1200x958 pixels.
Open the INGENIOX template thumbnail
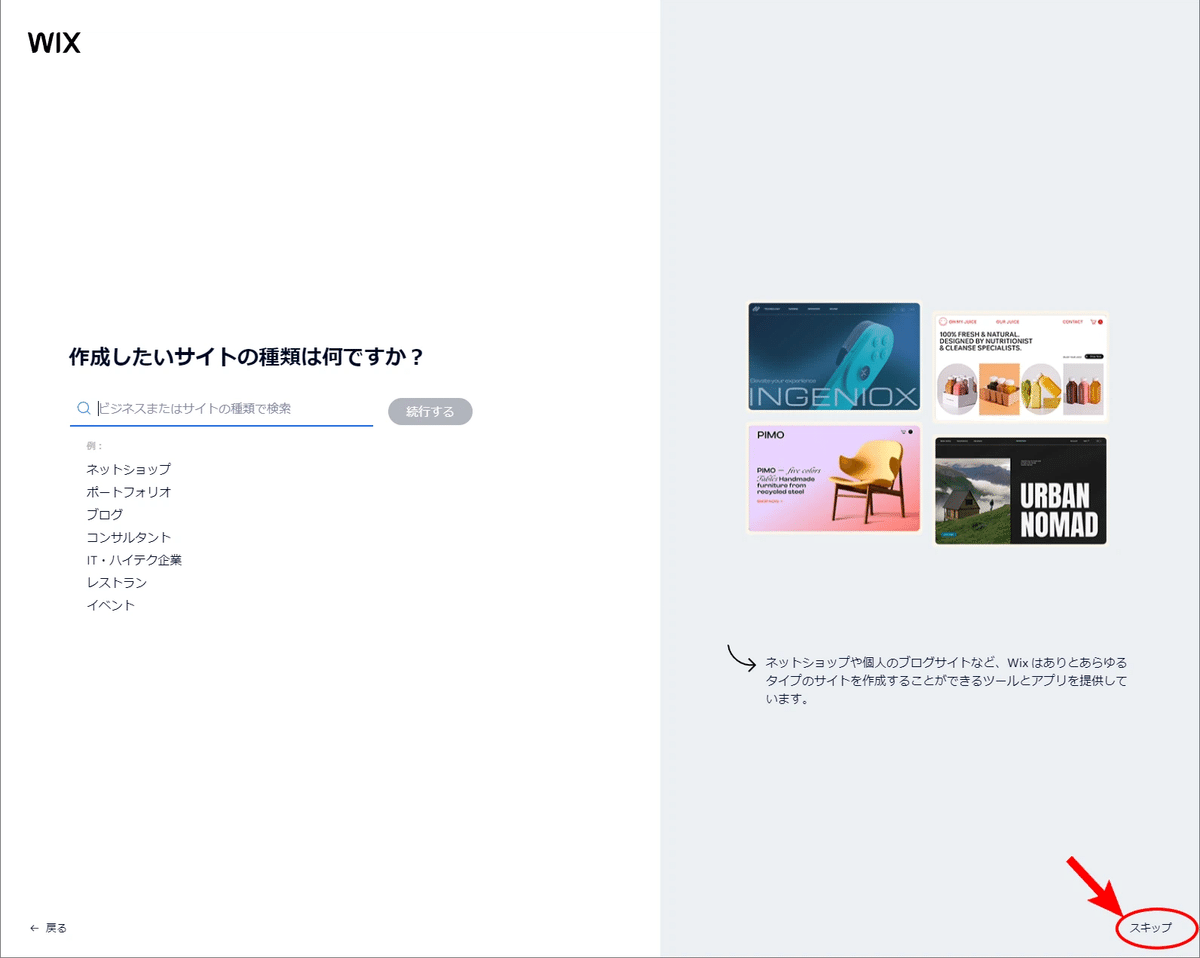tap(833, 357)
